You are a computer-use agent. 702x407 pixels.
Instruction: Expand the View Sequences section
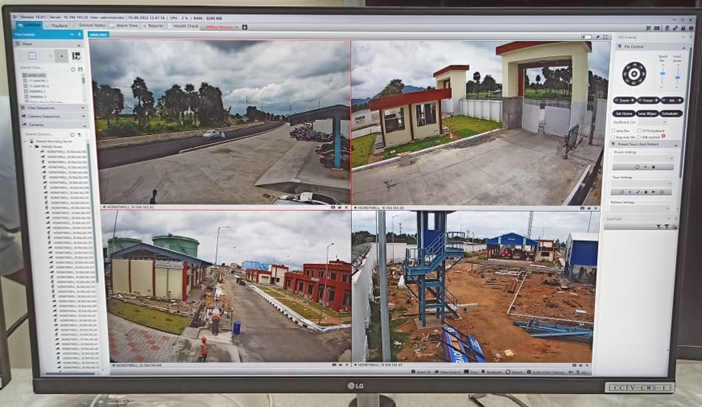(83, 107)
